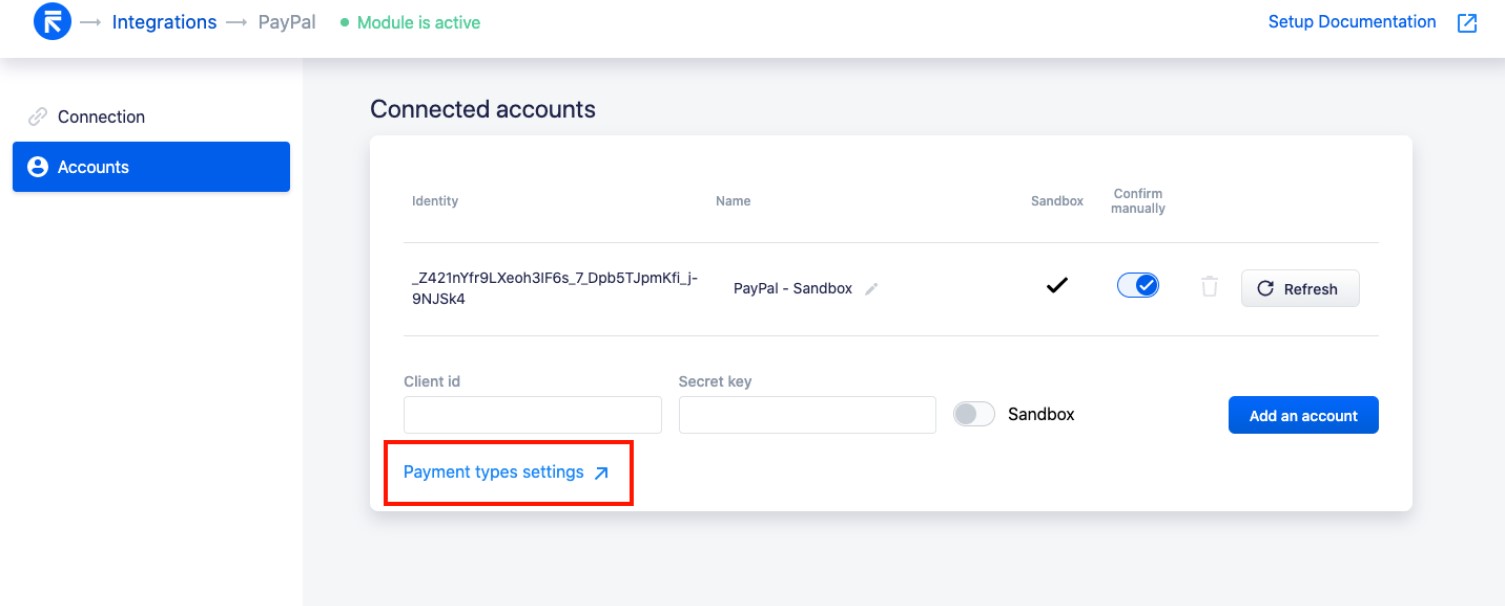
Task: Toggle off the Confirm manually switch
Action: [x=1138, y=286]
